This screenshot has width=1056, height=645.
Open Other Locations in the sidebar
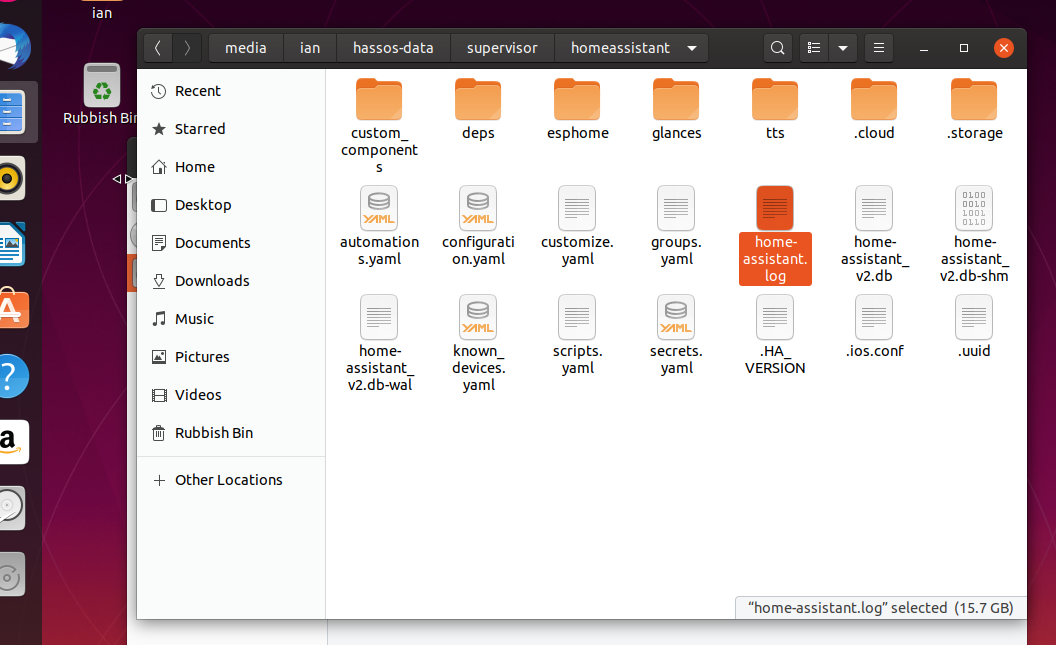[228, 480]
